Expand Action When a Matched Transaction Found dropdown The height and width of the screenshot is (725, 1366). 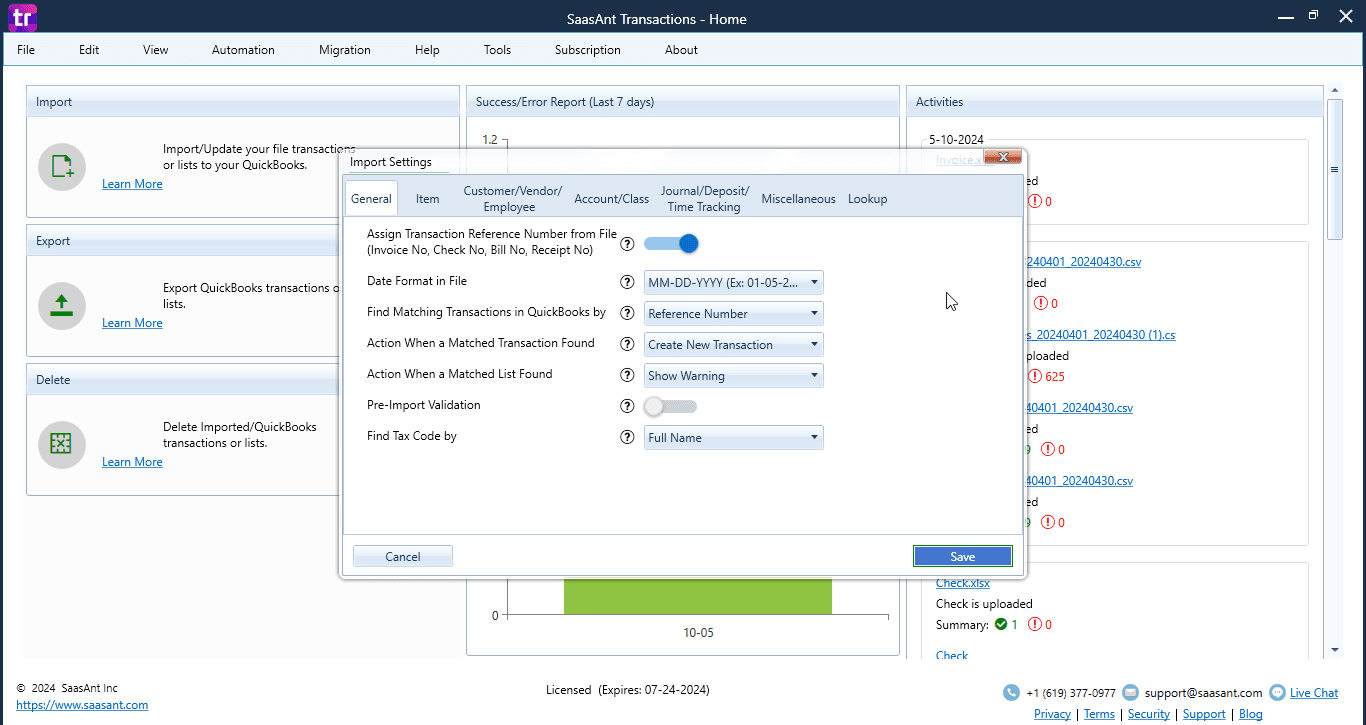(x=734, y=344)
